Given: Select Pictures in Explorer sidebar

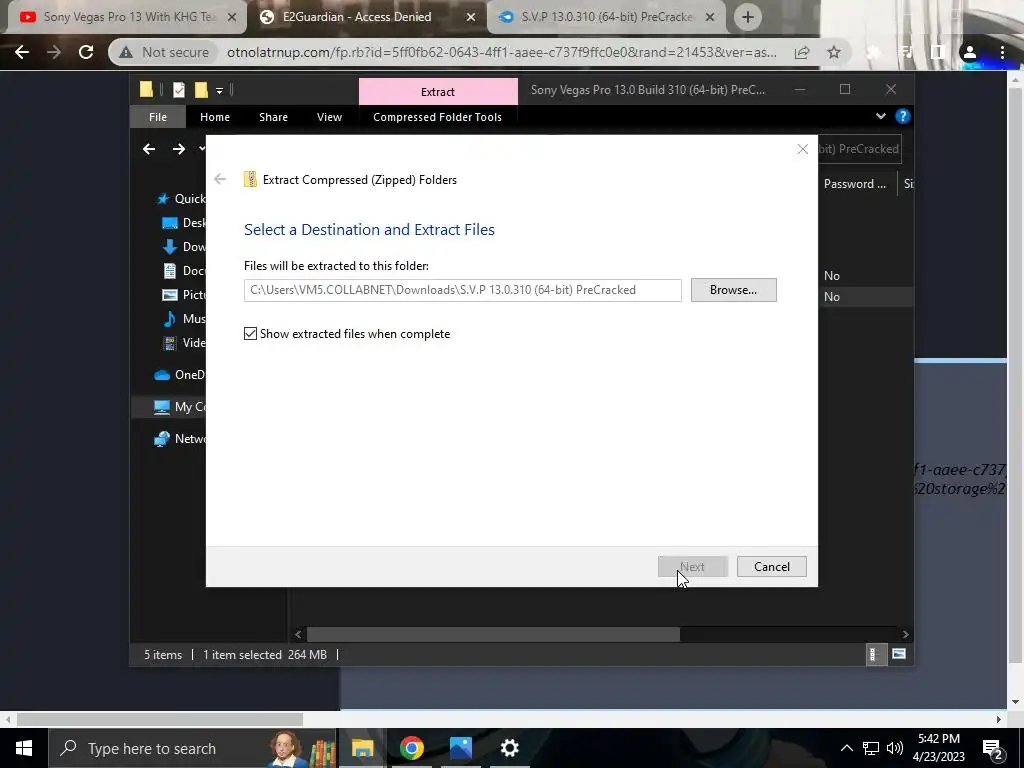Looking at the screenshot, I should coord(184,295).
